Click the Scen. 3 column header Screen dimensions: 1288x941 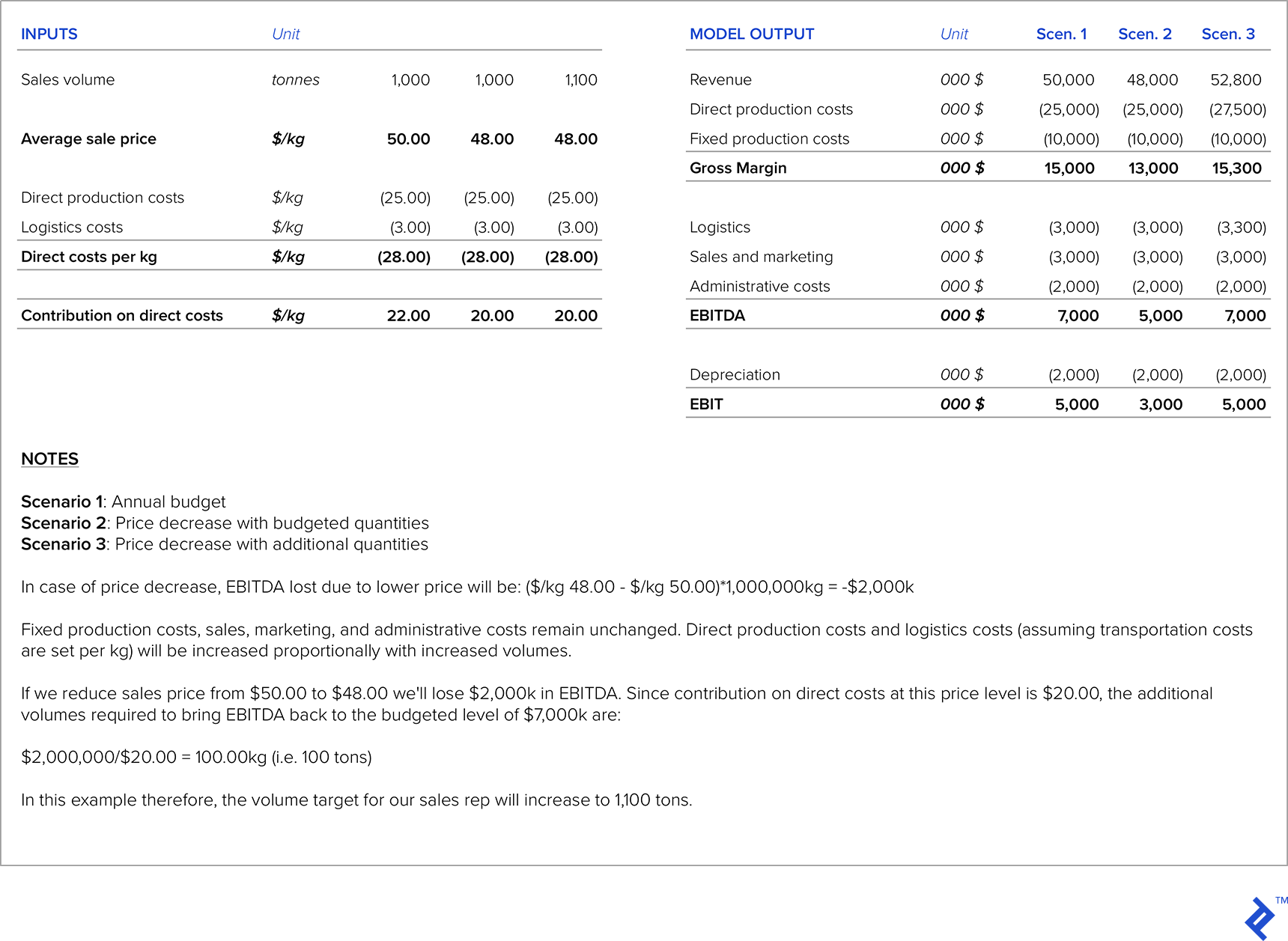coord(1228,34)
